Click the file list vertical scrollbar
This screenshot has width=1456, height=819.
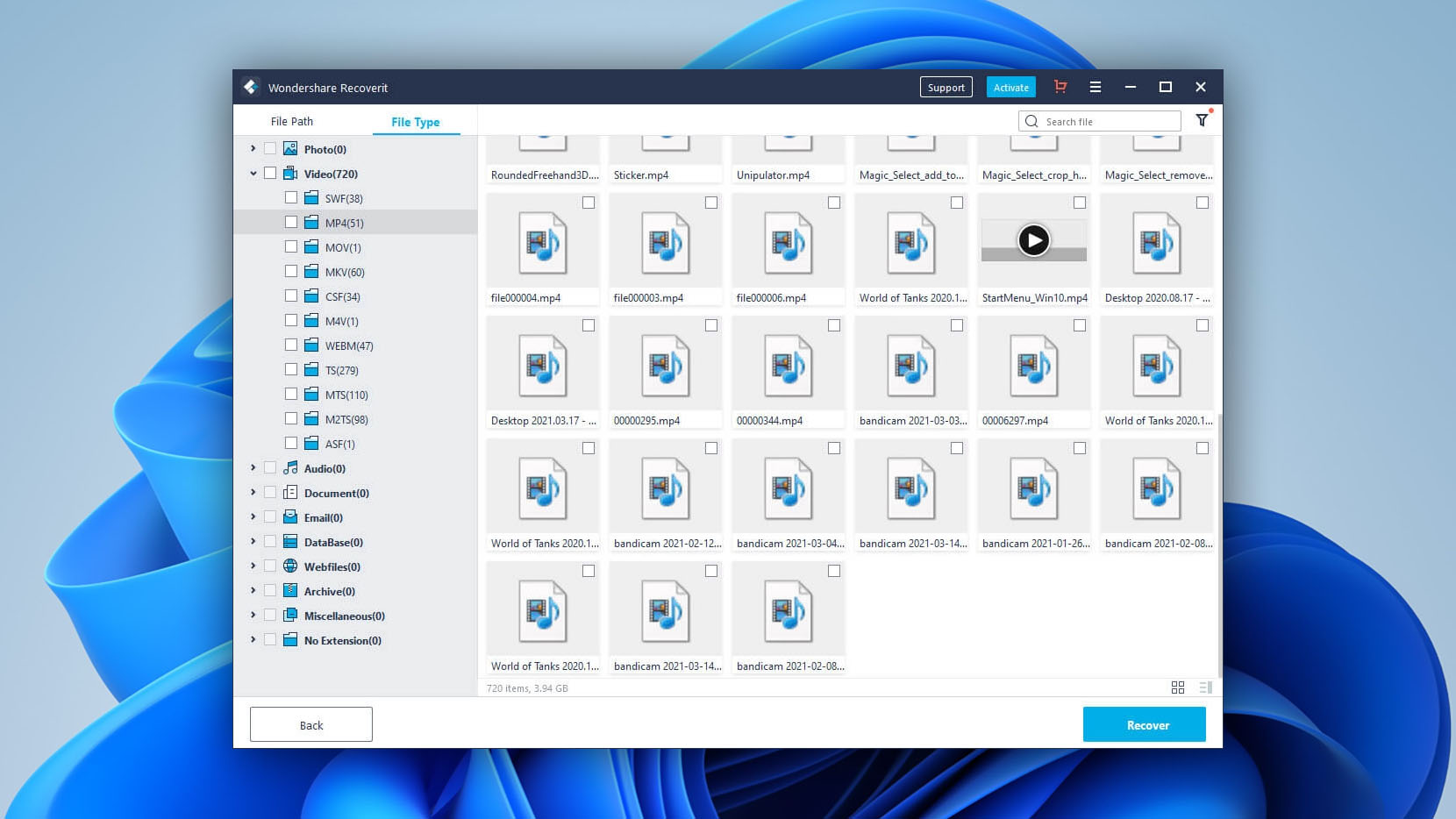click(x=1219, y=544)
